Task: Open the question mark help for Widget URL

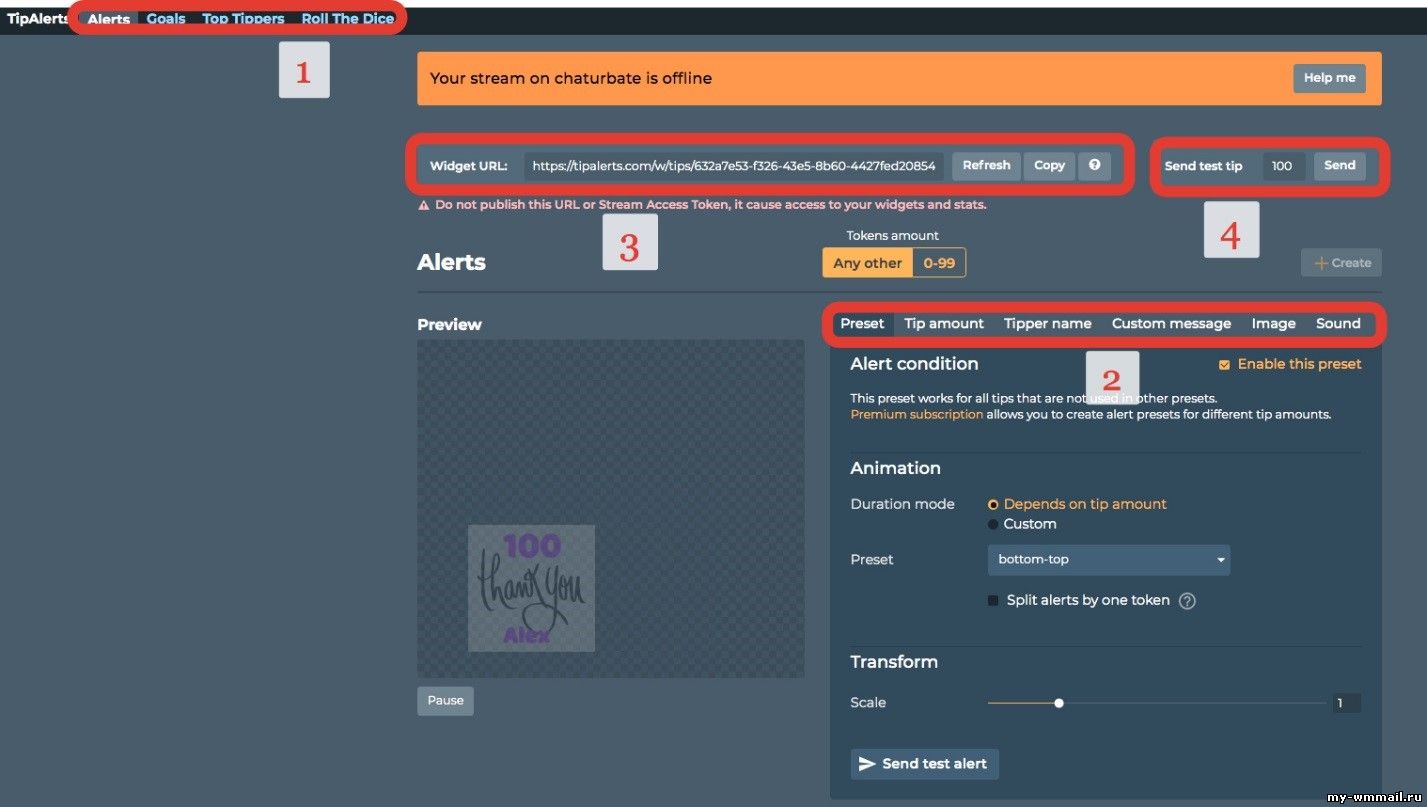Action: pos(1094,165)
